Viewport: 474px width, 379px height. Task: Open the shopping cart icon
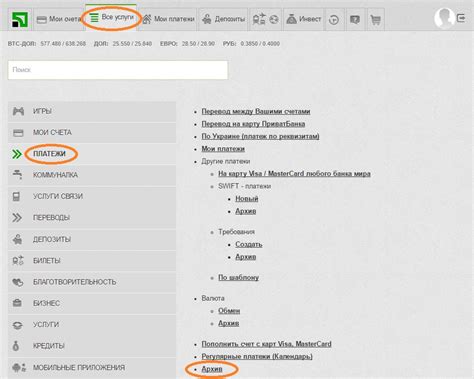376,20
